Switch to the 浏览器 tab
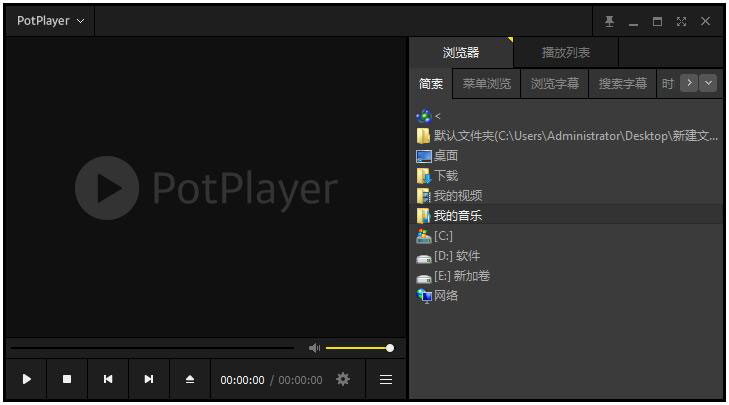 [x=461, y=53]
